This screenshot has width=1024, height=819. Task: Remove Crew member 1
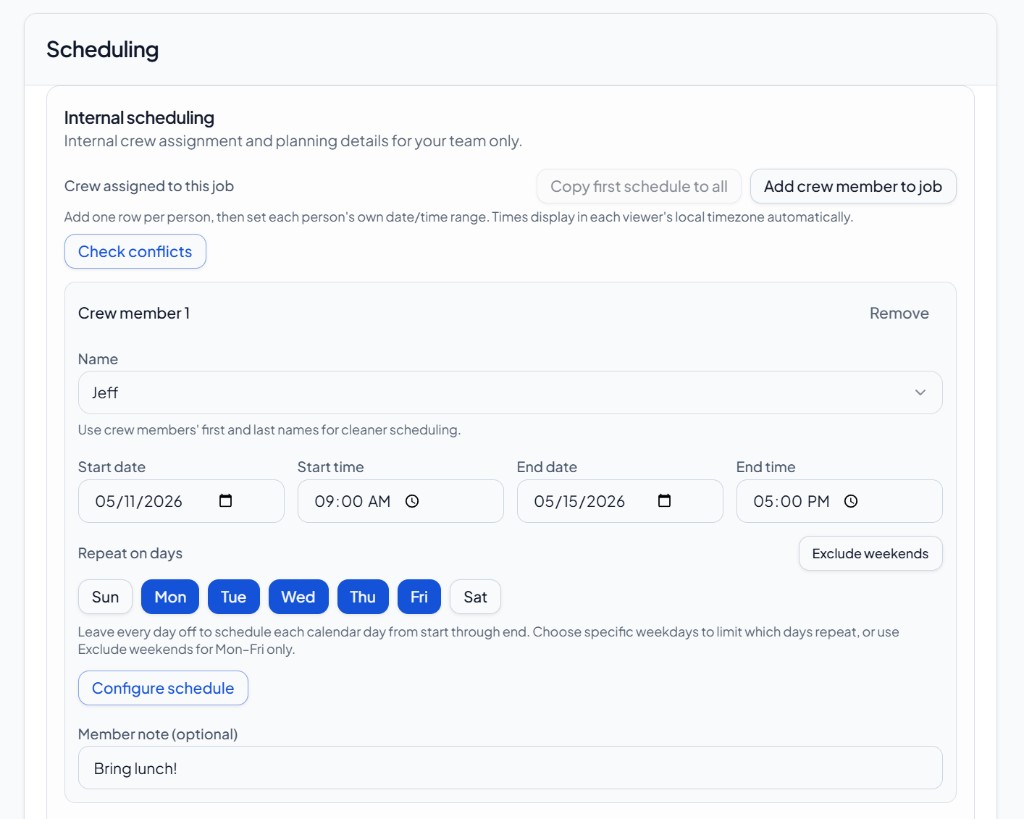point(899,313)
